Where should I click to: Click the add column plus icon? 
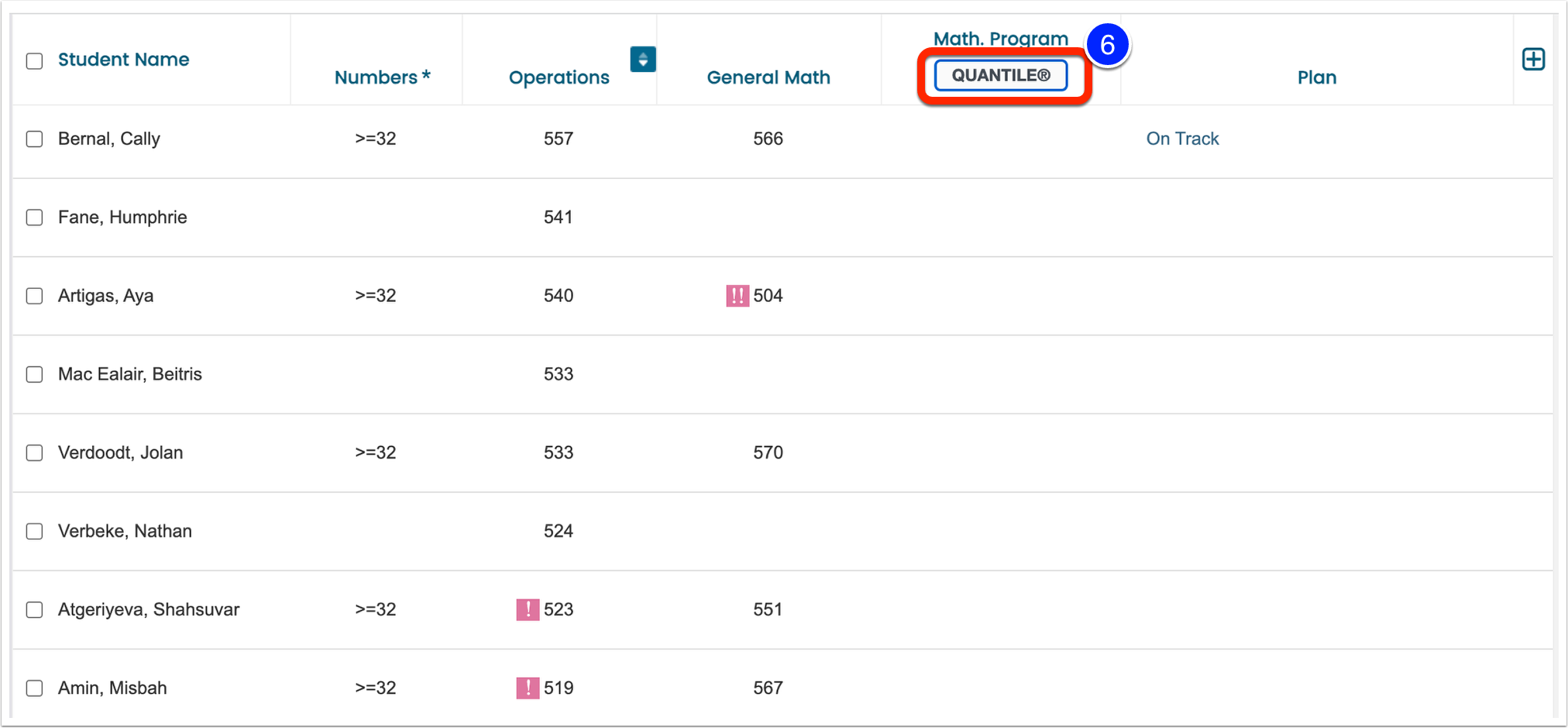click(x=1533, y=60)
